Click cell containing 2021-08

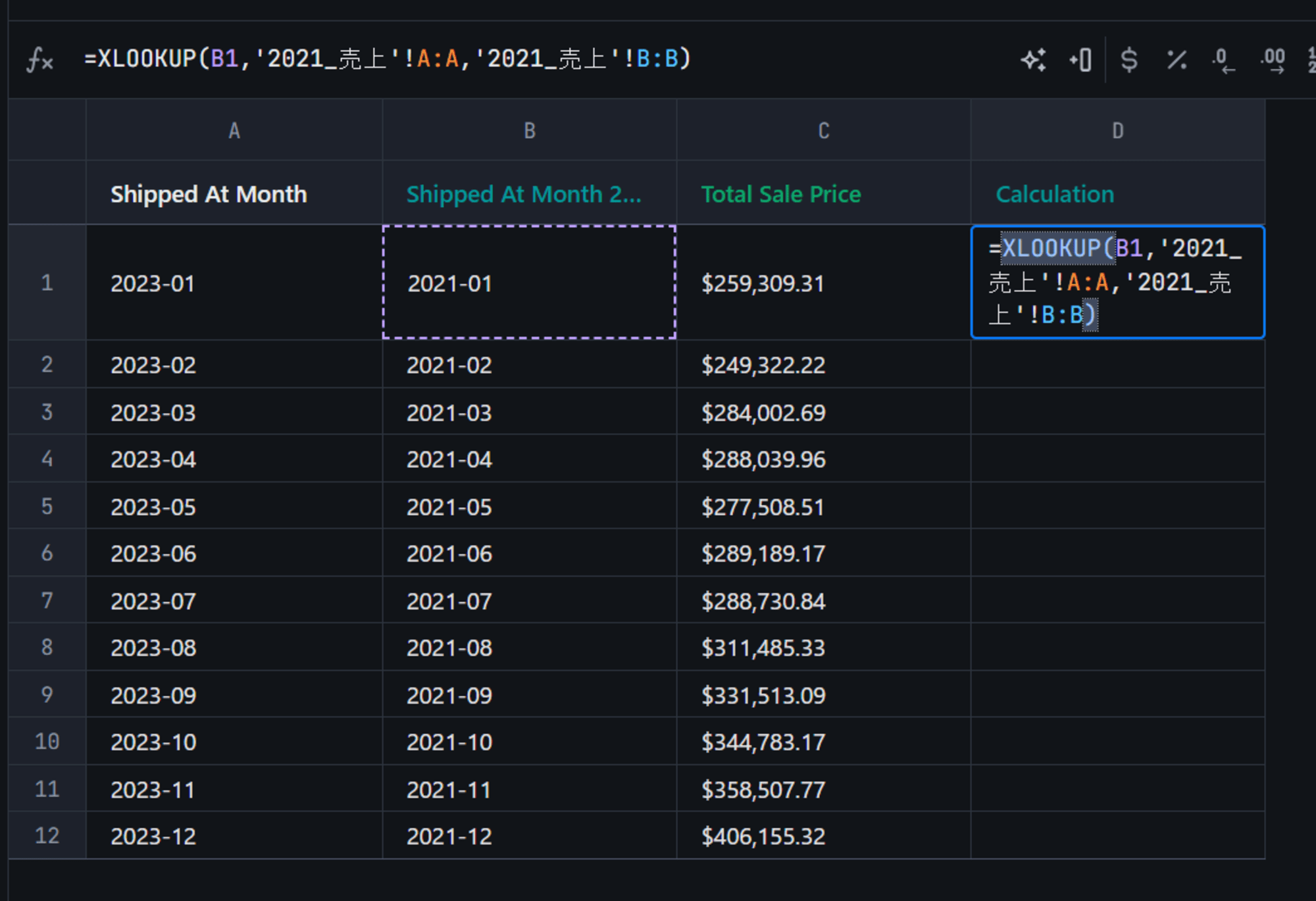point(530,647)
